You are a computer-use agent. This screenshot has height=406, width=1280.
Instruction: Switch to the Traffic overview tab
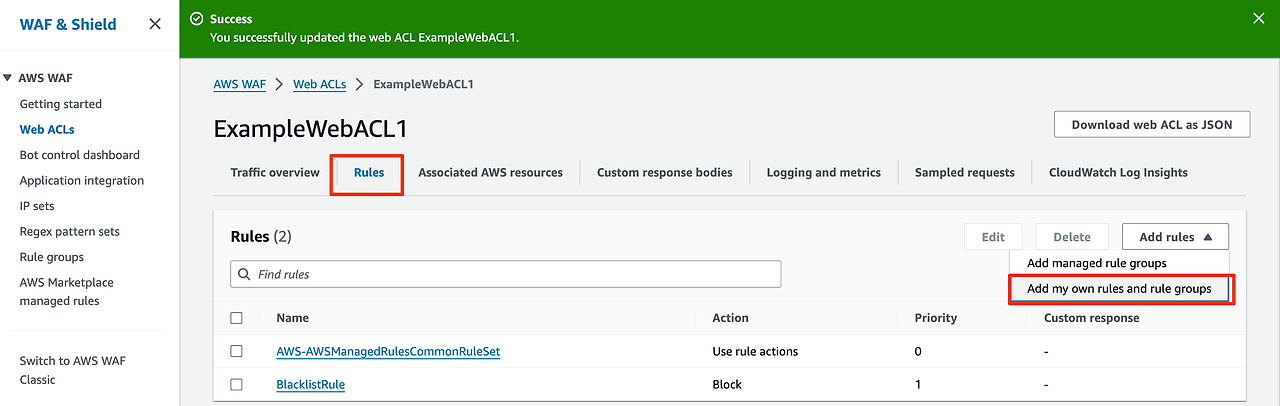275,173
